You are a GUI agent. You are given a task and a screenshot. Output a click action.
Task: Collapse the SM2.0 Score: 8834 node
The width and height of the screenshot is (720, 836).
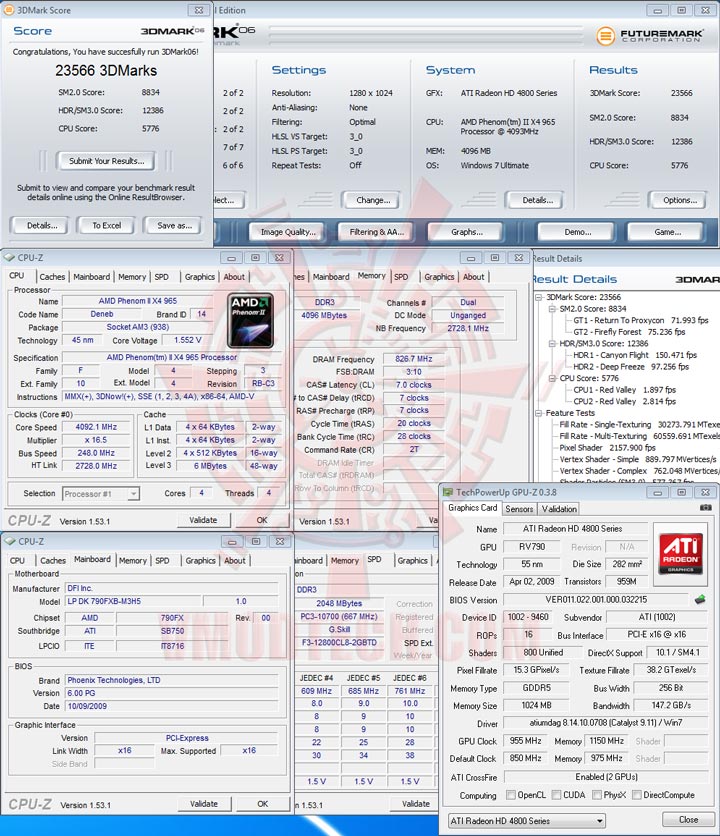(x=553, y=309)
